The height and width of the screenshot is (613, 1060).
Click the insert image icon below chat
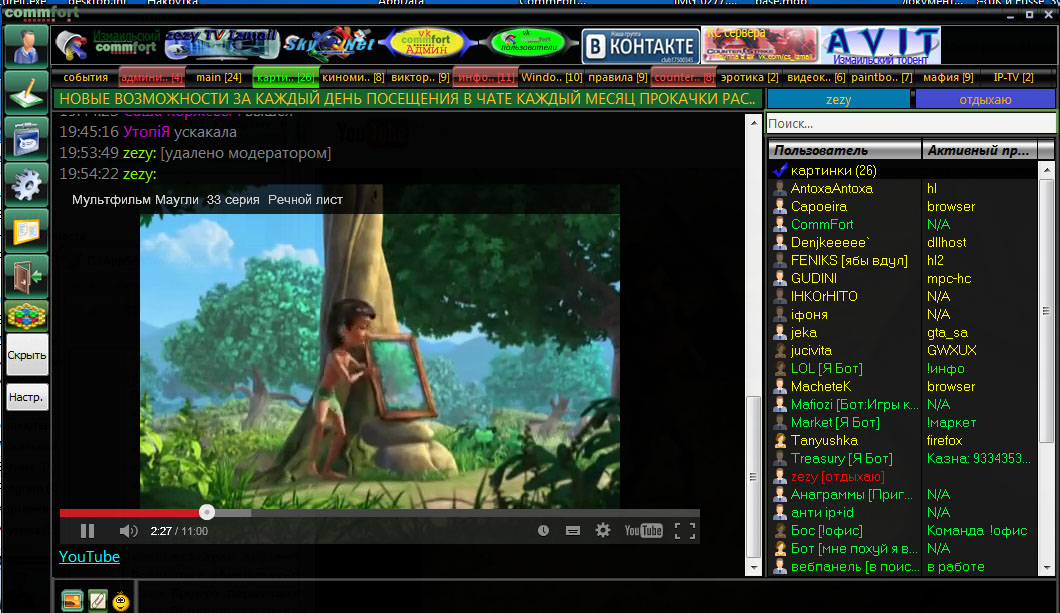click(x=72, y=600)
